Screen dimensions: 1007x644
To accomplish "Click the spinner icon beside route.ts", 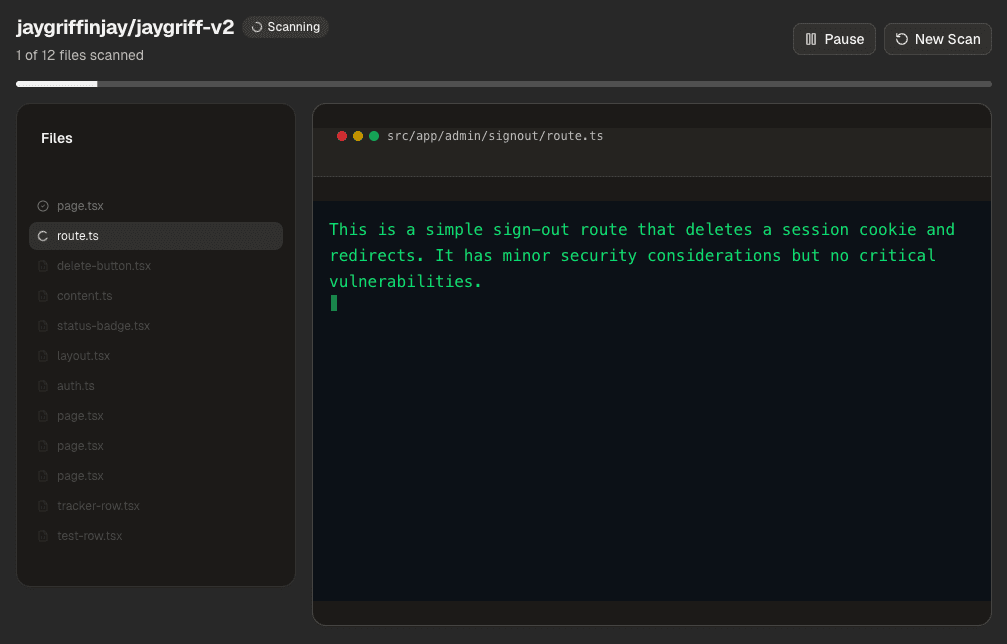I will click(x=43, y=236).
